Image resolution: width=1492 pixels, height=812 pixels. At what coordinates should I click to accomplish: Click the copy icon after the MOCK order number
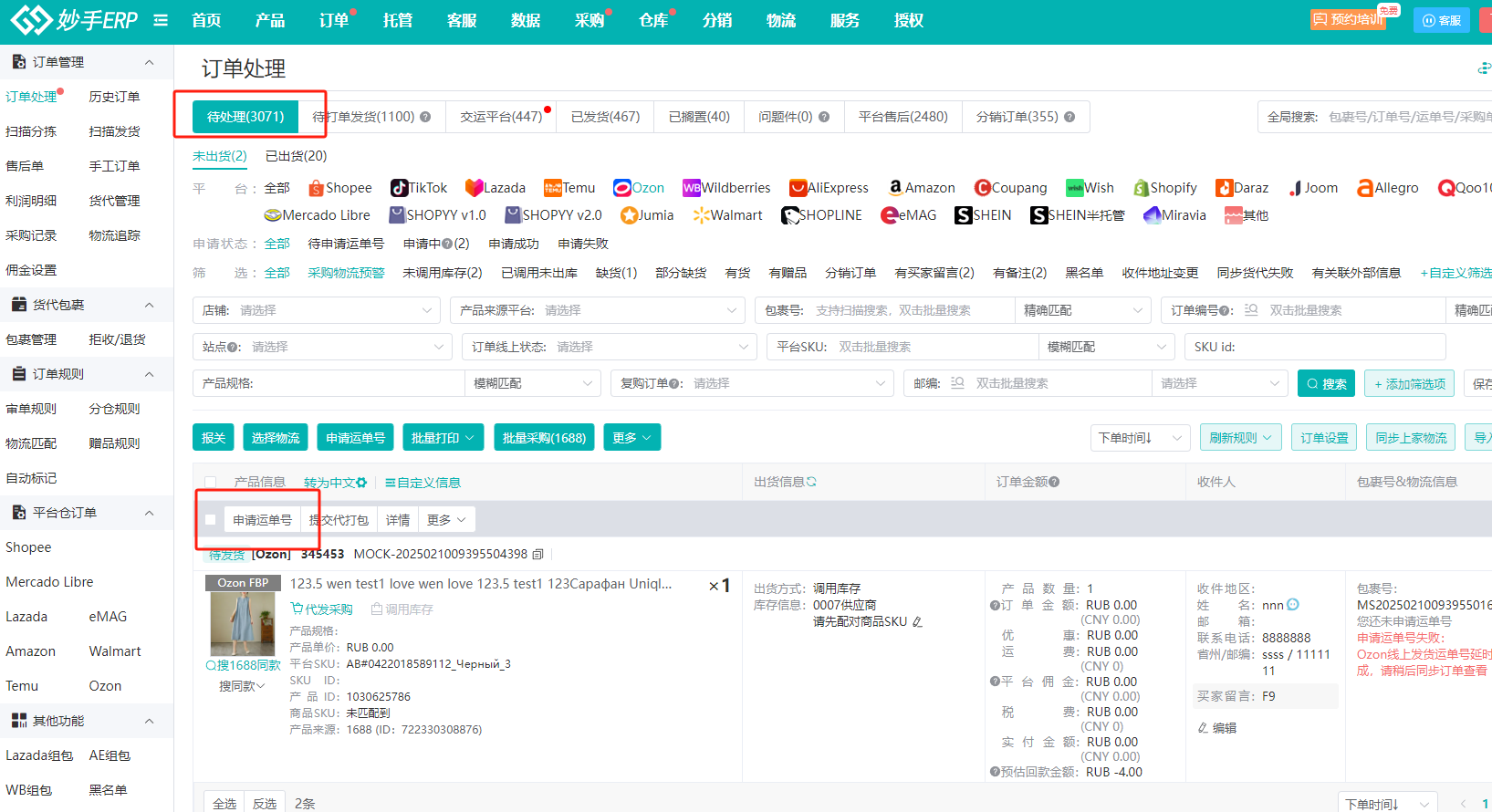pyautogui.click(x=538, y=554)
